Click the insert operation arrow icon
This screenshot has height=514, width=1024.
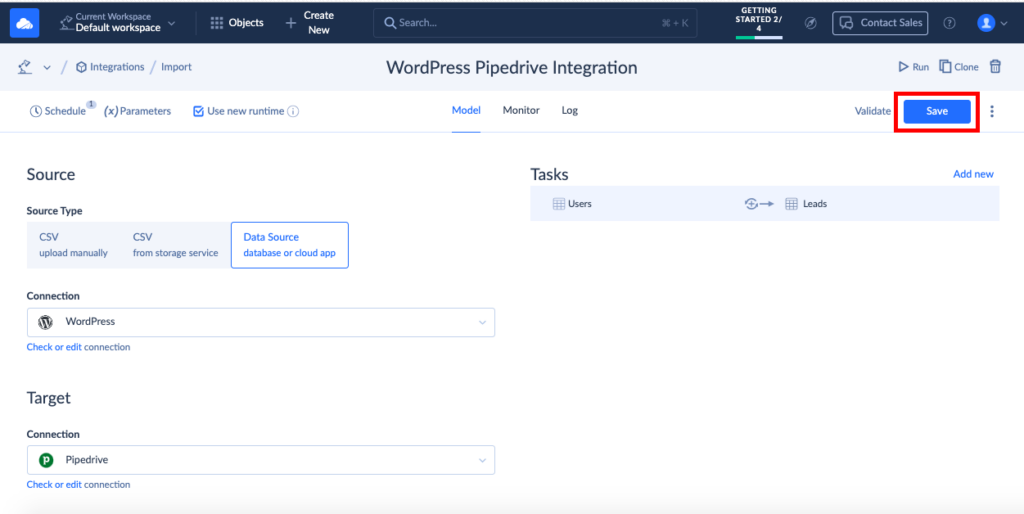pos(759,204)
